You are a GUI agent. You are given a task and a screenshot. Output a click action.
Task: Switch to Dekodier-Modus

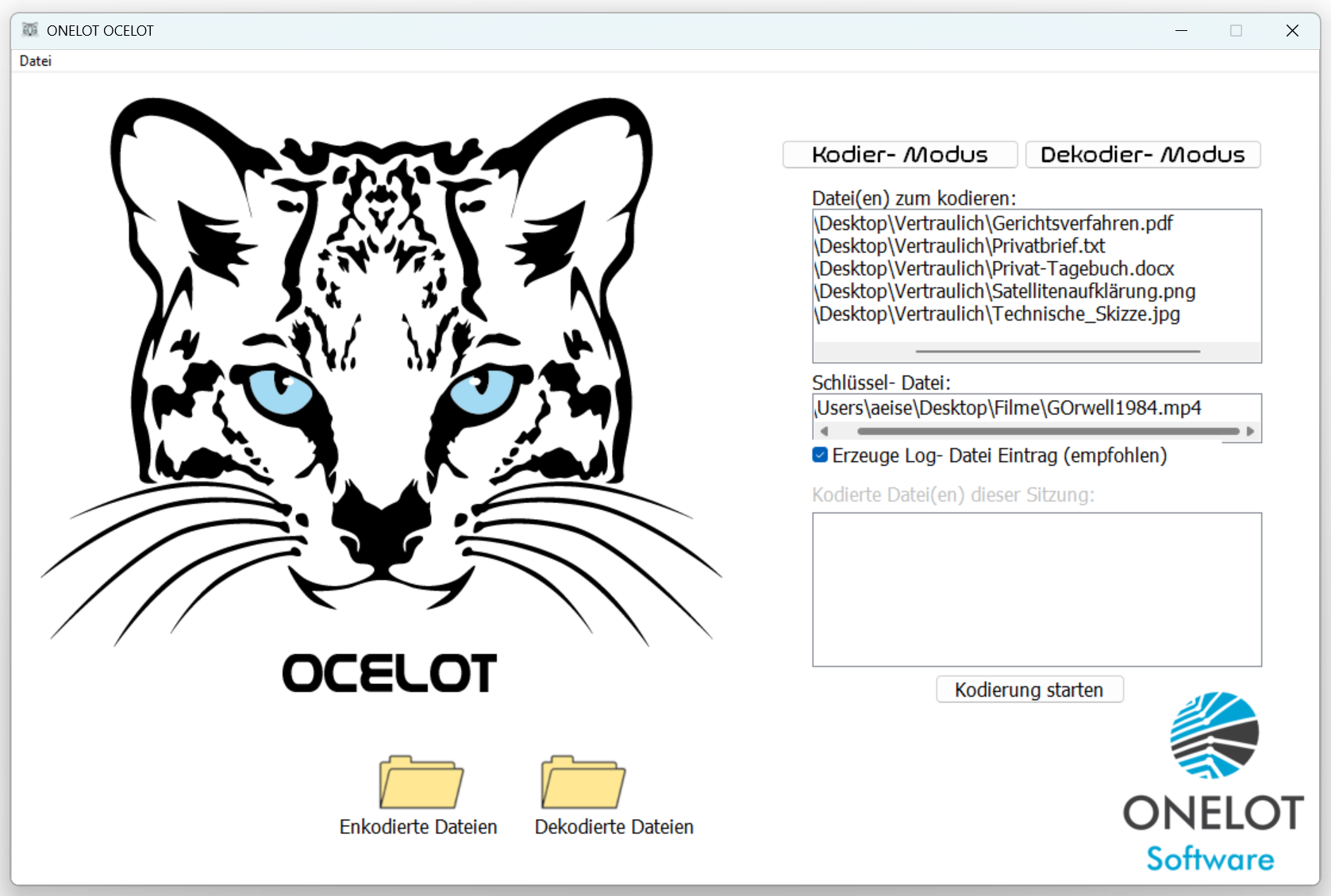[1143, 154]
